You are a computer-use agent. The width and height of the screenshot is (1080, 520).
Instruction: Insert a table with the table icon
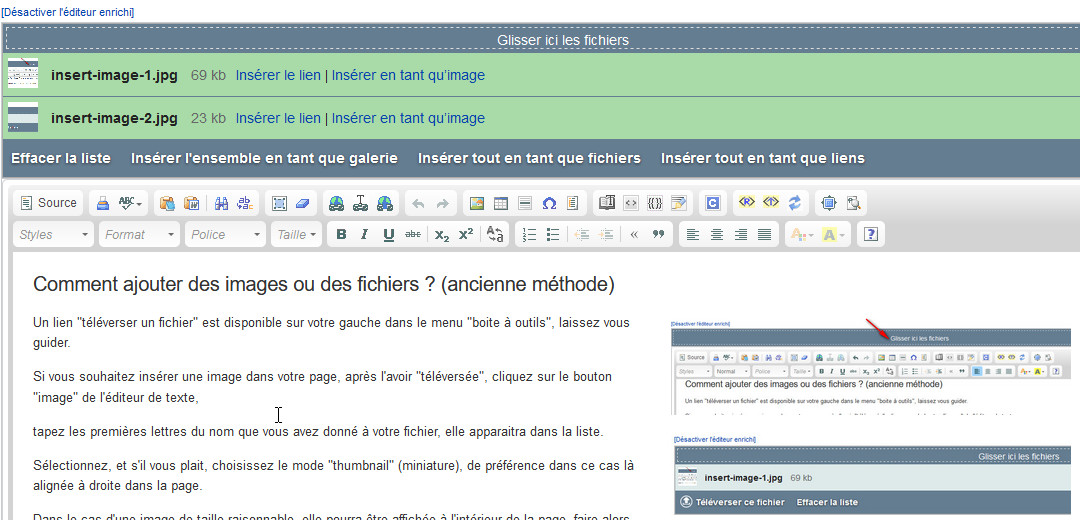501,203
